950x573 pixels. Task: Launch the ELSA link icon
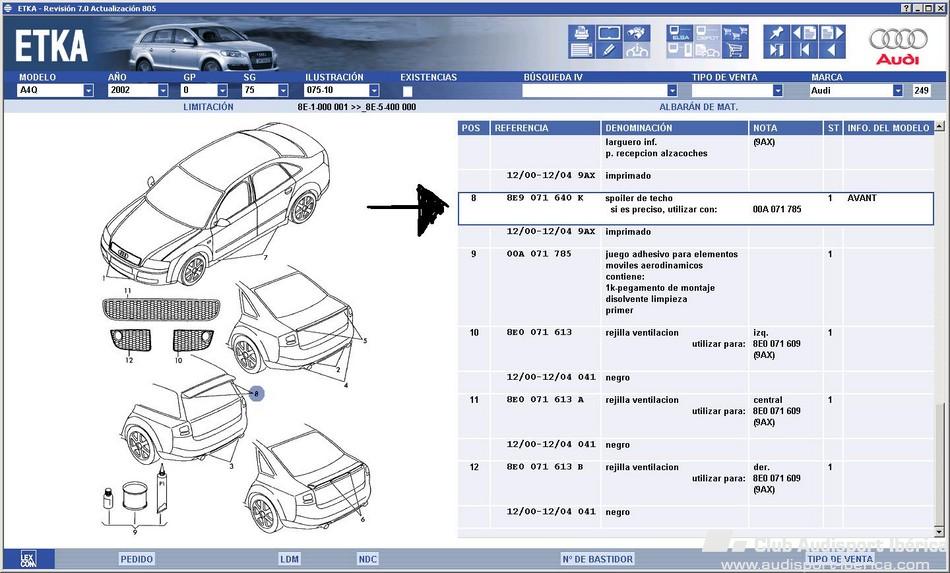(x=680, y=33)
